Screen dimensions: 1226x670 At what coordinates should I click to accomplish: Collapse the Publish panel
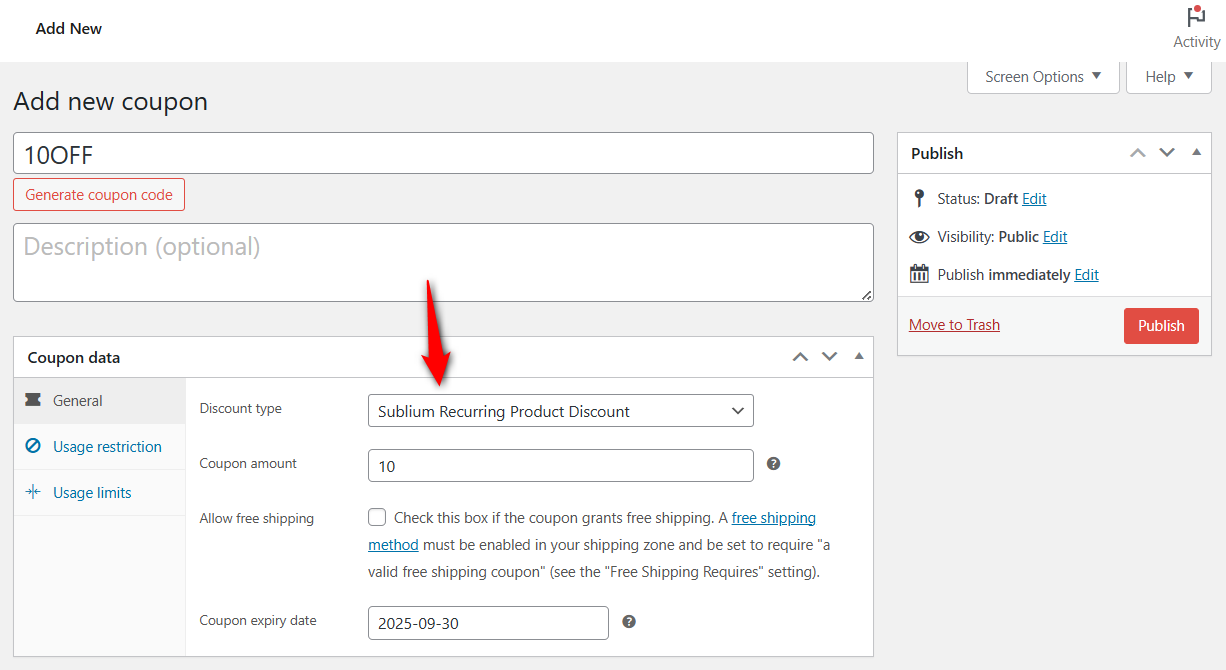tap(1196, 152)
